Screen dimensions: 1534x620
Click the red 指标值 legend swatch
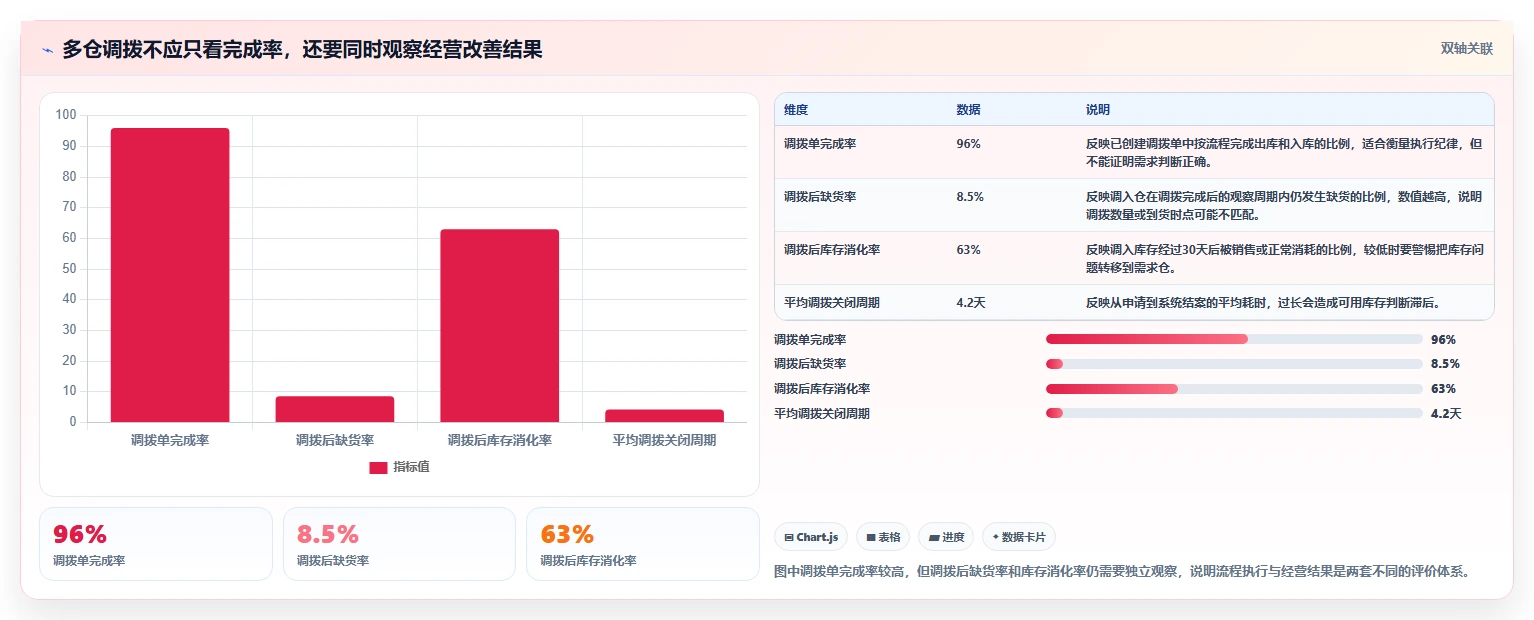(x=378, y=467)
